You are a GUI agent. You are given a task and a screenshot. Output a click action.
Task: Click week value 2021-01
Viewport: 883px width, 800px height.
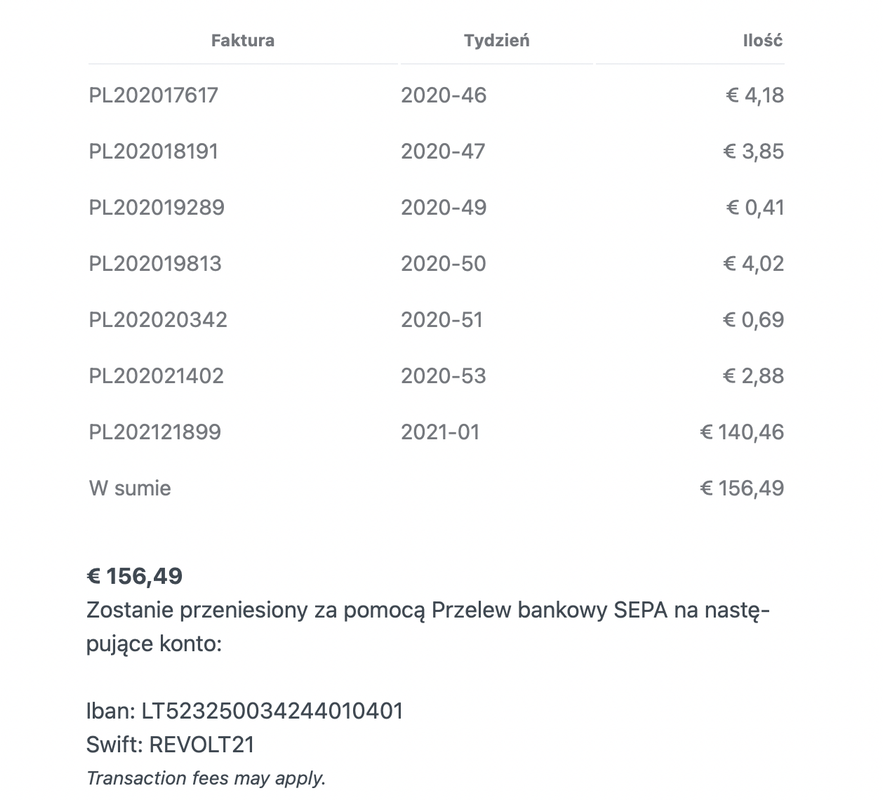(x=440, y=432)
